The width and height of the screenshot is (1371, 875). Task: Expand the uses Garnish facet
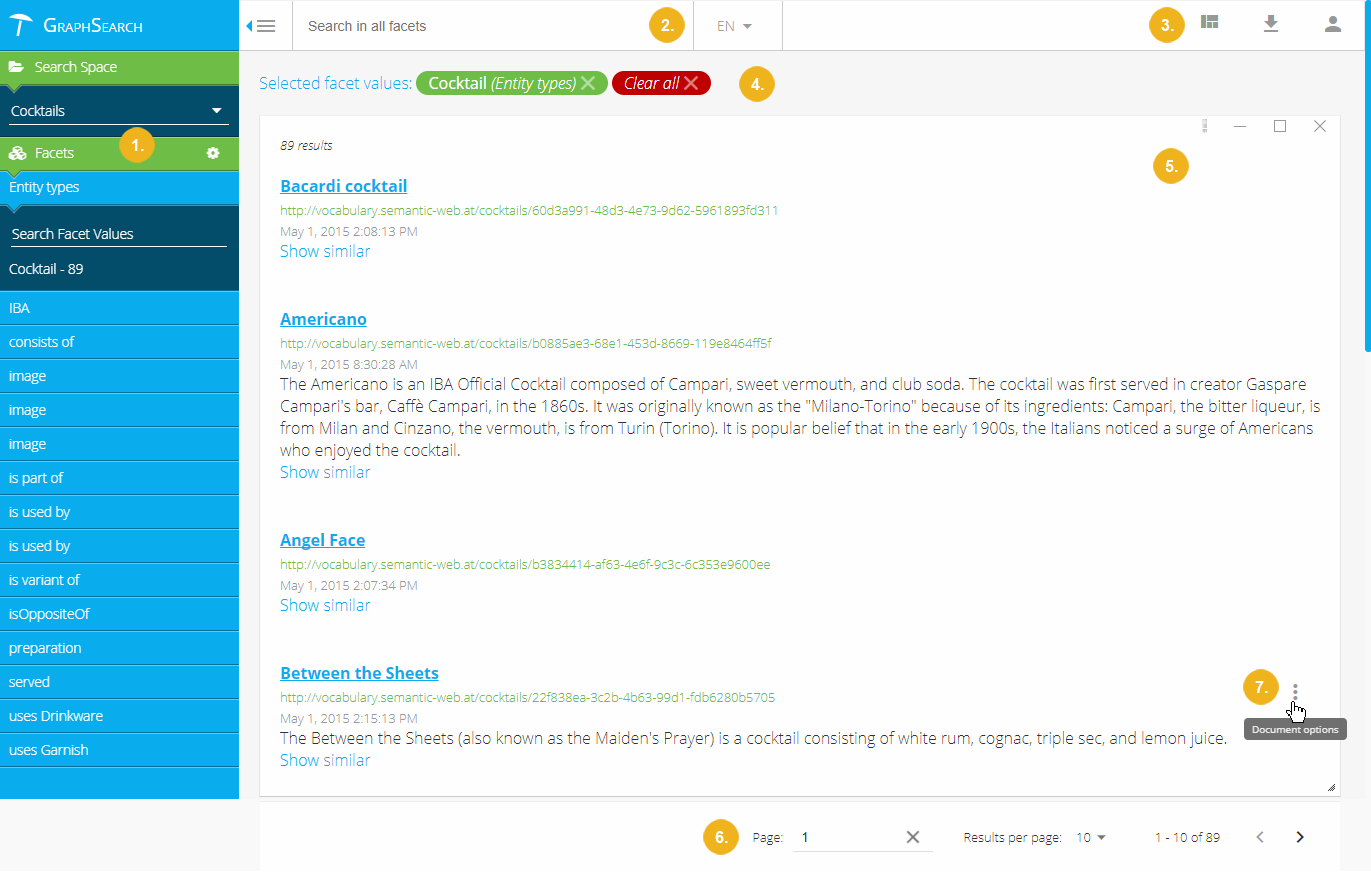[x=119, y=750]
